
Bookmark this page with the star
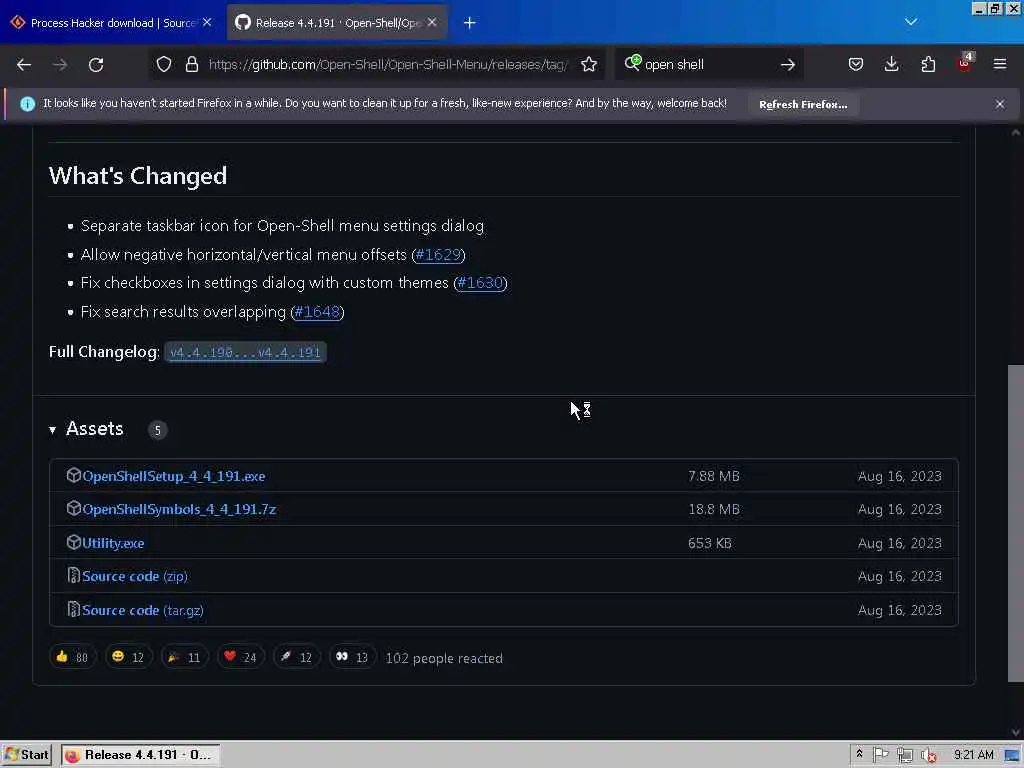(589, 64)
